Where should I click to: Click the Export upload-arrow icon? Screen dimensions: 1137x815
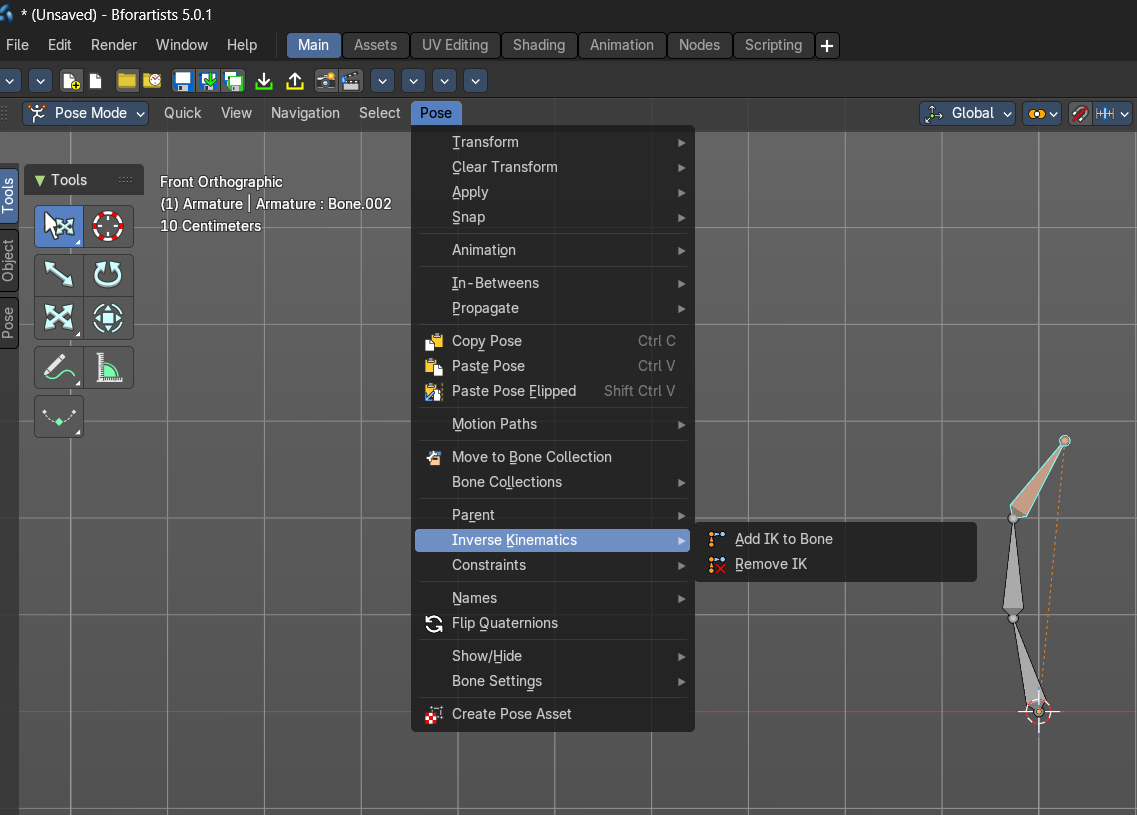click(x=294, y=81)
